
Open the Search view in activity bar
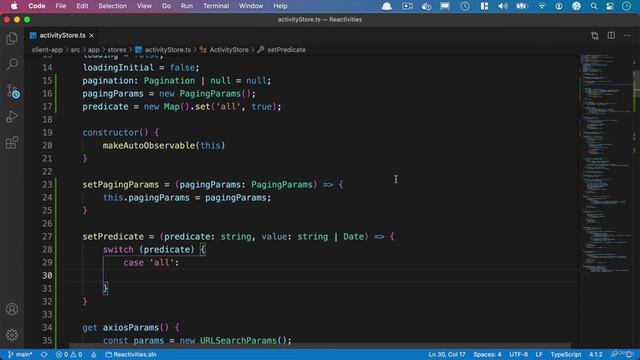pos(12,64)
